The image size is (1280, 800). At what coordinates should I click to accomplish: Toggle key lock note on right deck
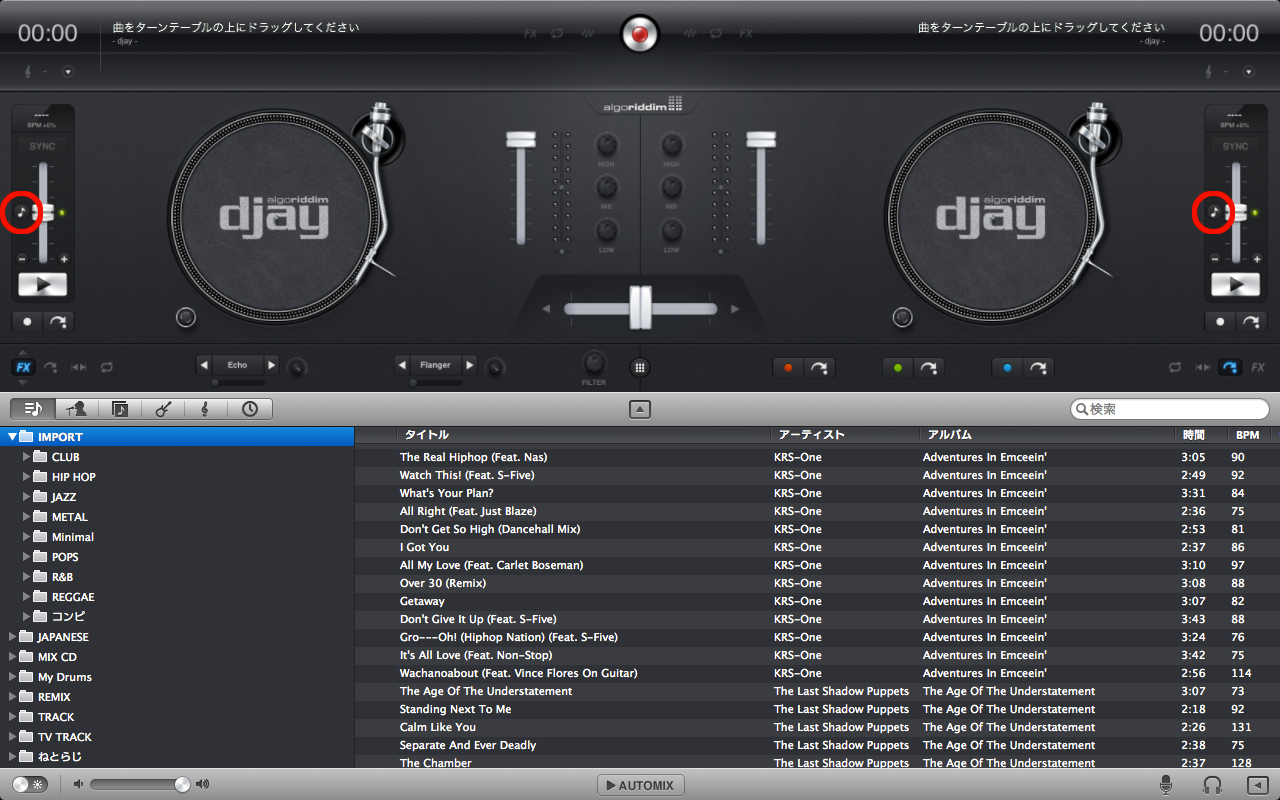point(1214,212)
